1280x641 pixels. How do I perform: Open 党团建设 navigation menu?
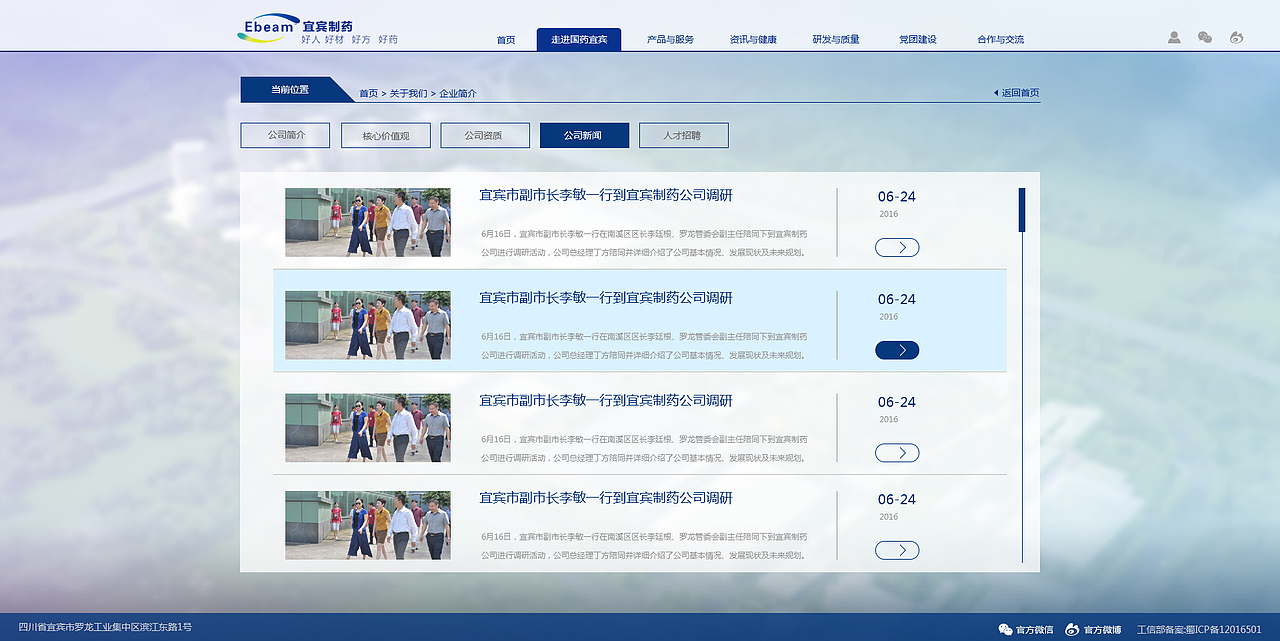click(x=918, y=40)
